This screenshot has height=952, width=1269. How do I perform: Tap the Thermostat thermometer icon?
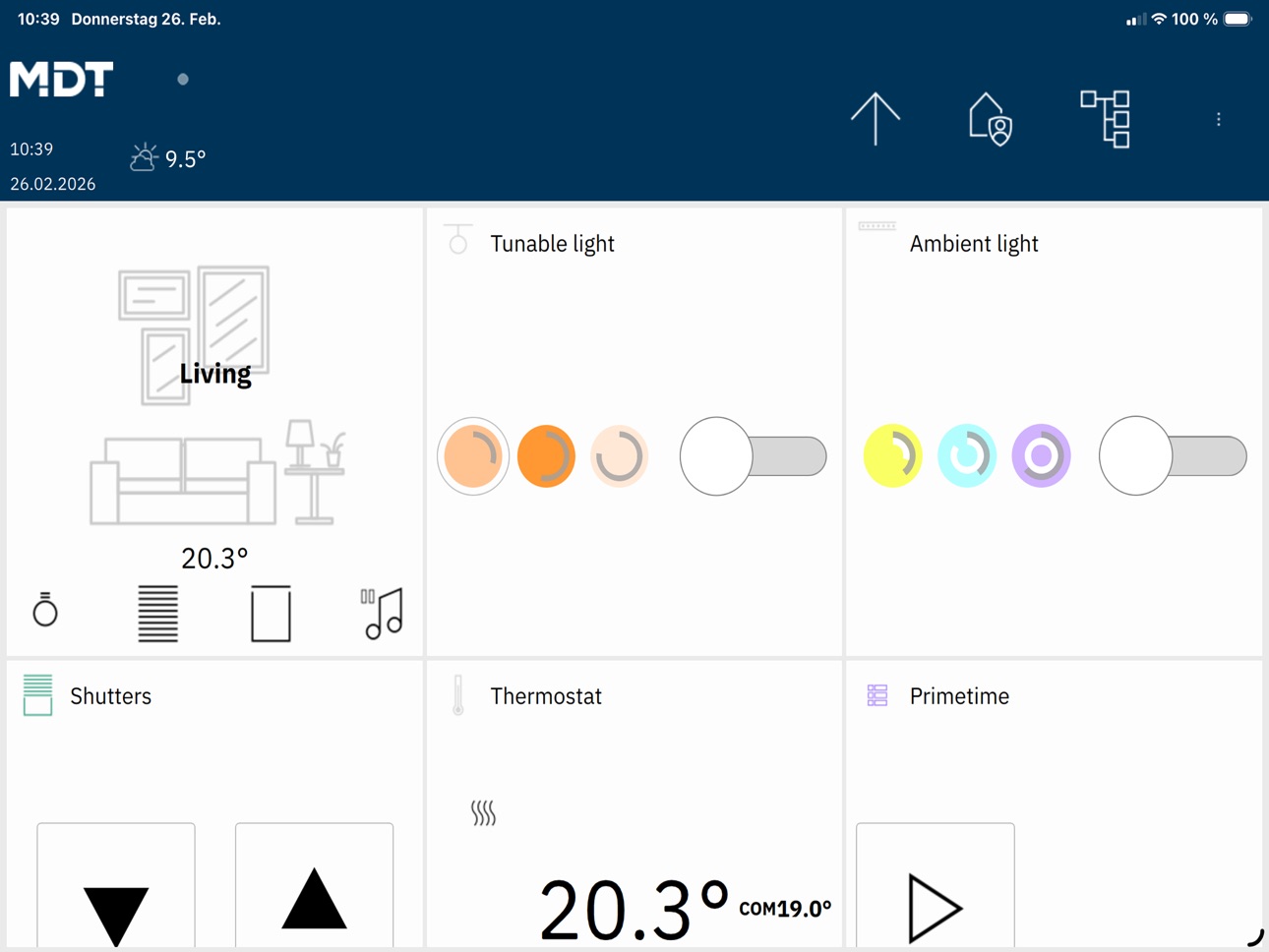click(x=457, y=695)
